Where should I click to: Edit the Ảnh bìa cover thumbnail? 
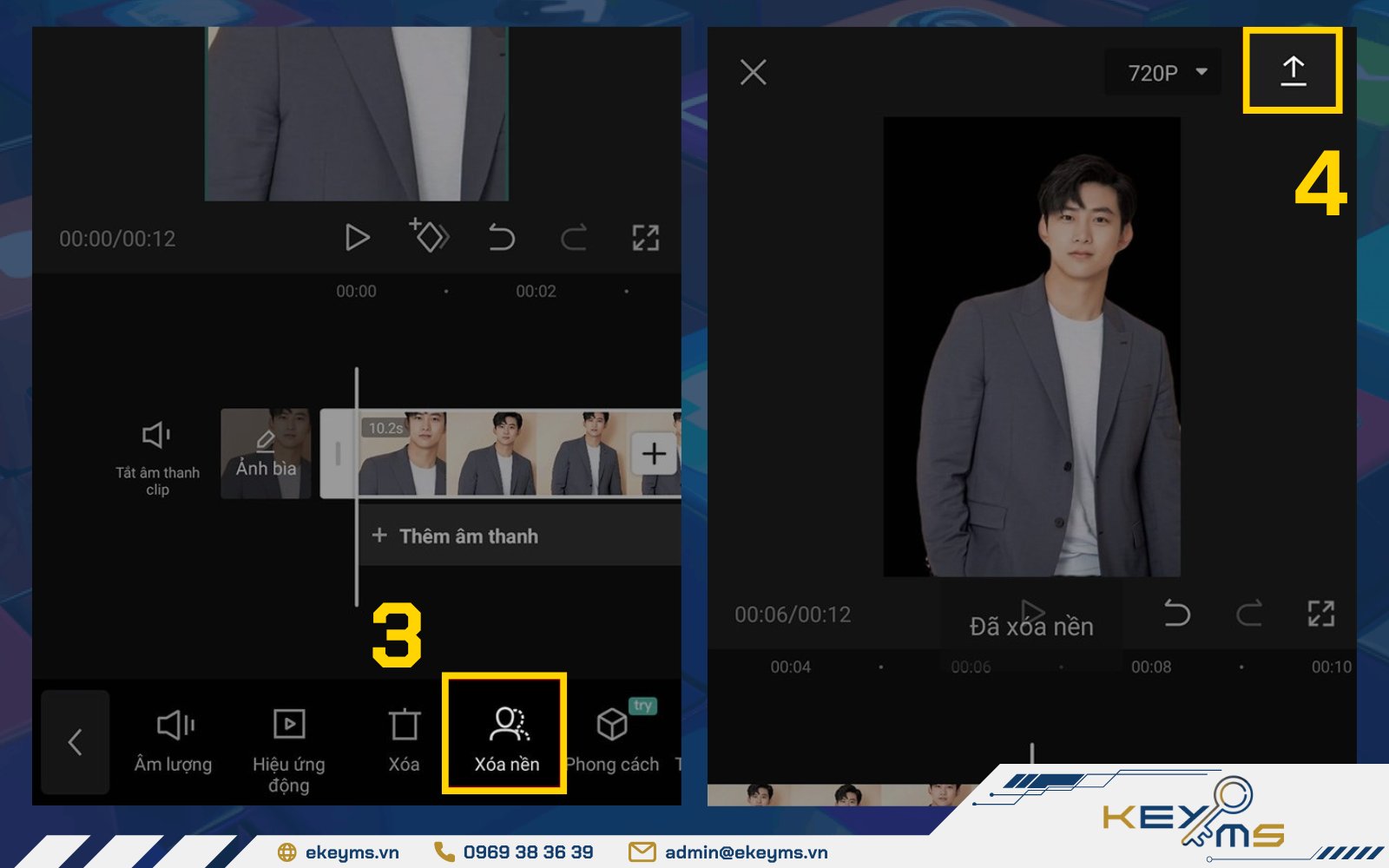tap(266, 454)
